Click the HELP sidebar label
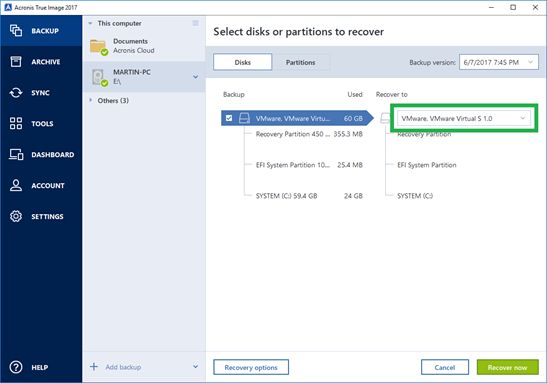The width and height of the screenshot is (547, 383). 40,367
